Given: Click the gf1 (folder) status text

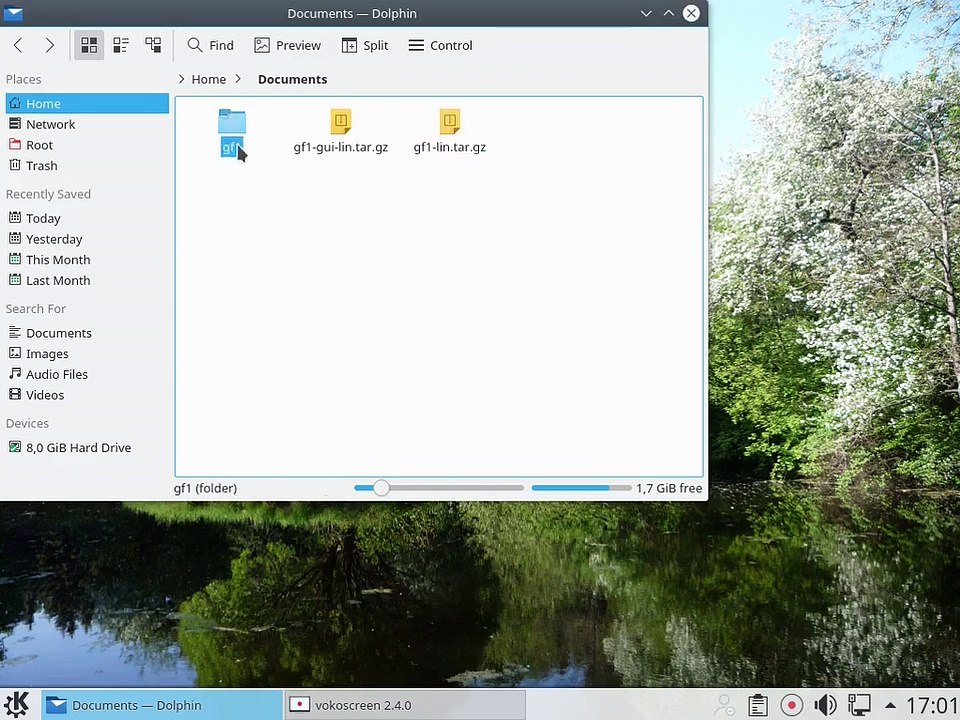Looking at the screenshot, I should click(x=206, y=488).
